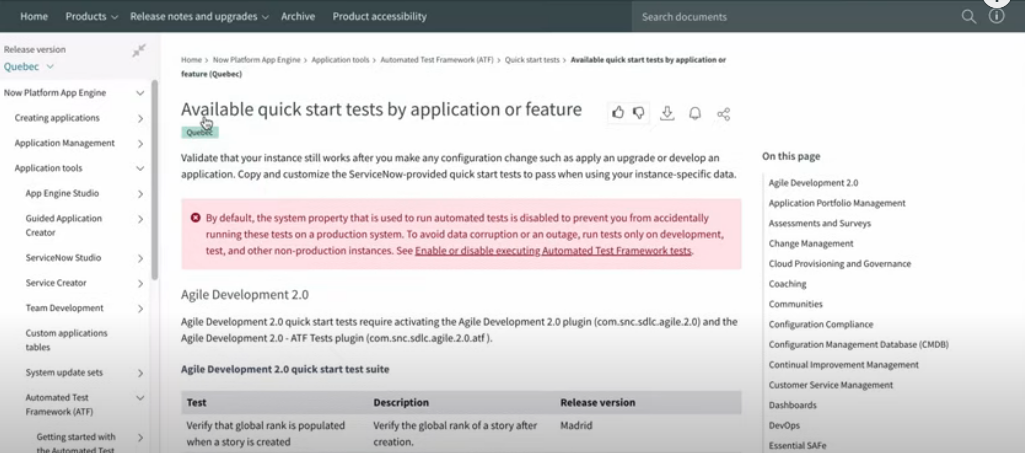Open the Quebec release version dropdown

(29, 66)
